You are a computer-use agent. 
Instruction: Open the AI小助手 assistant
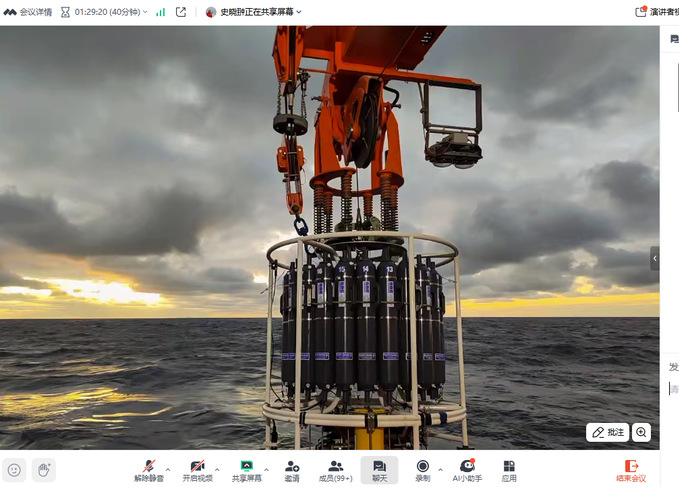466,469
